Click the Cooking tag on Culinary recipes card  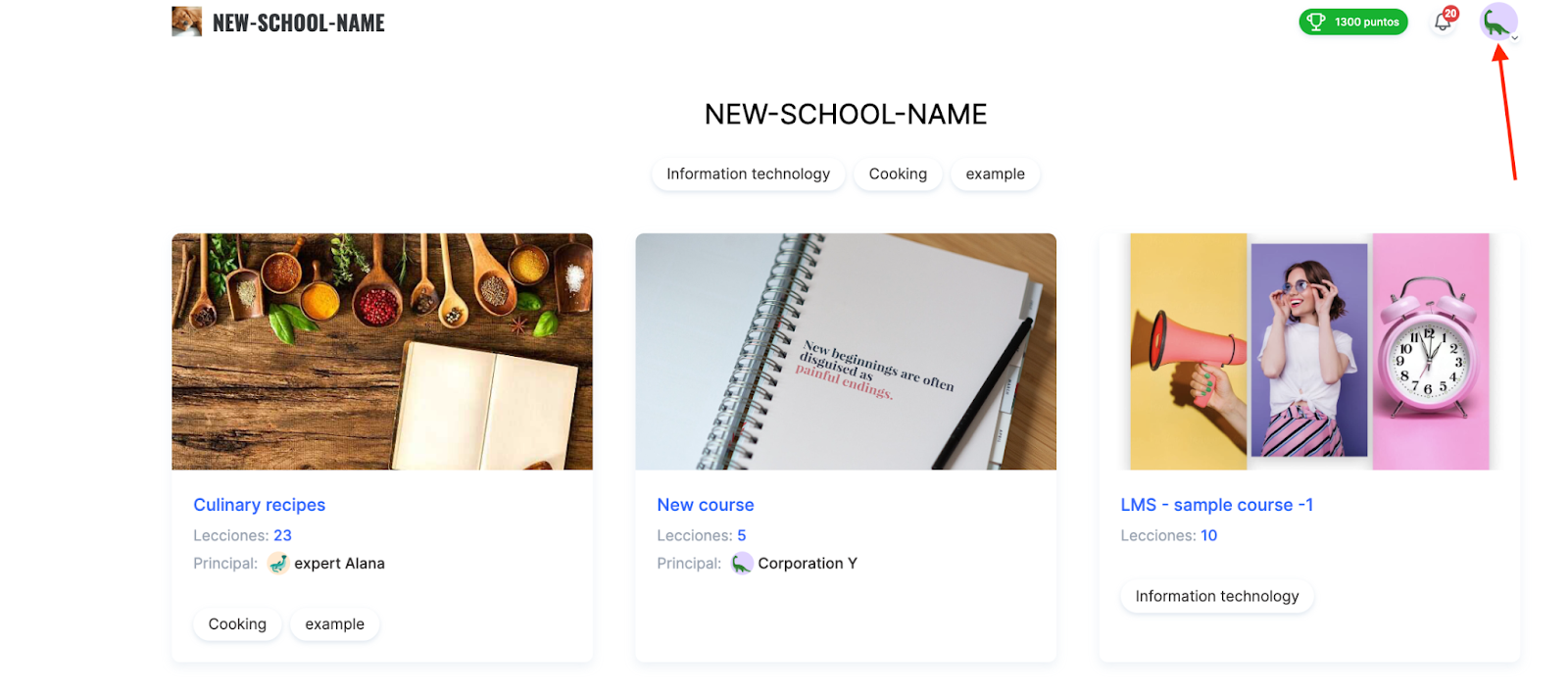pyautogui.click(x=237, y=624)
